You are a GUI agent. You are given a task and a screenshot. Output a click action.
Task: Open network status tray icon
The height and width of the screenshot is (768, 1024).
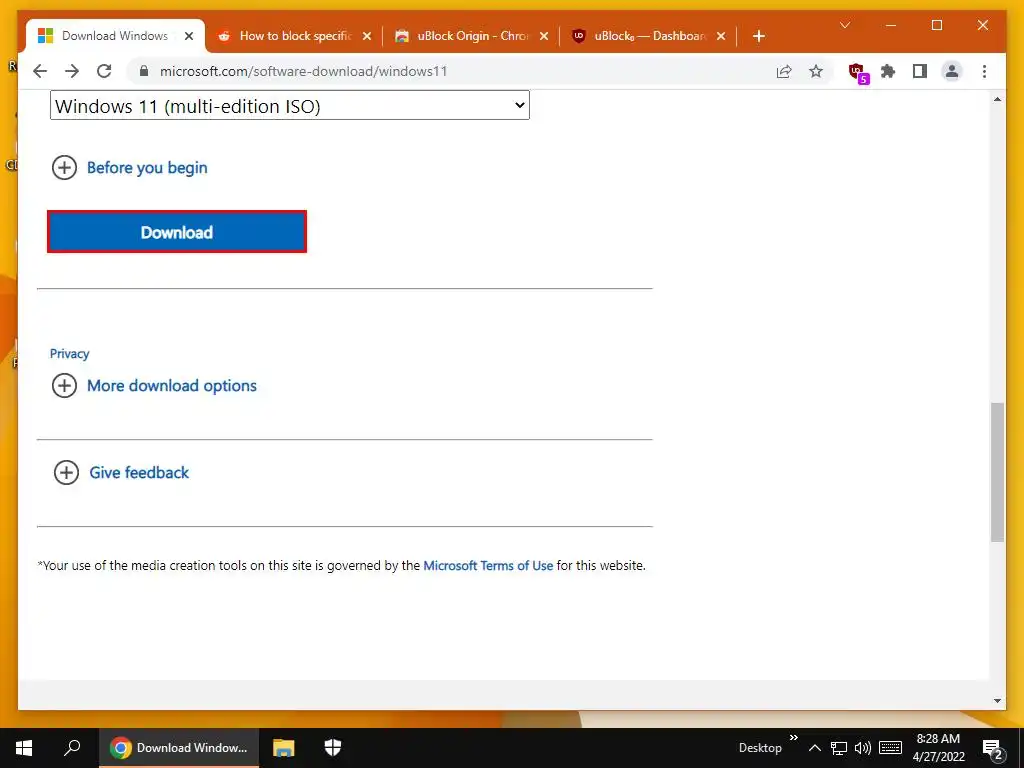point(839,748)
